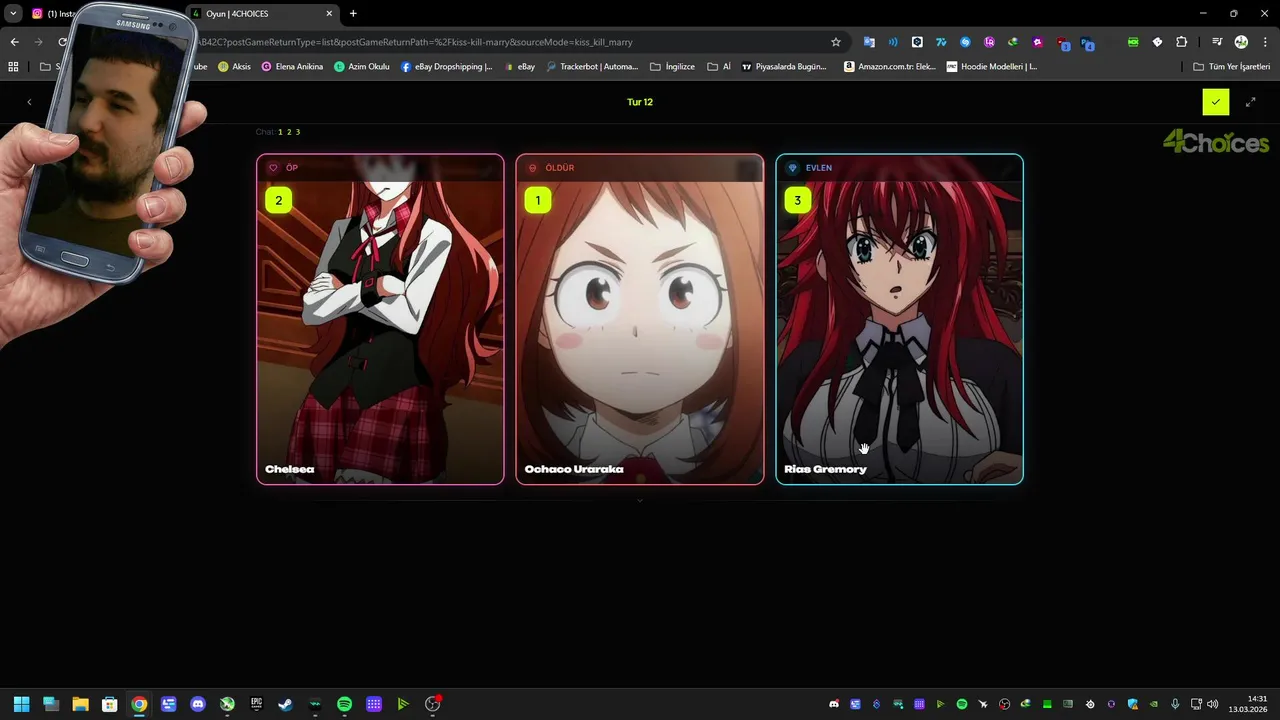
Task: Expand the Tüm Yer İşaretleri folder
Action: (x=1231, y=67)
